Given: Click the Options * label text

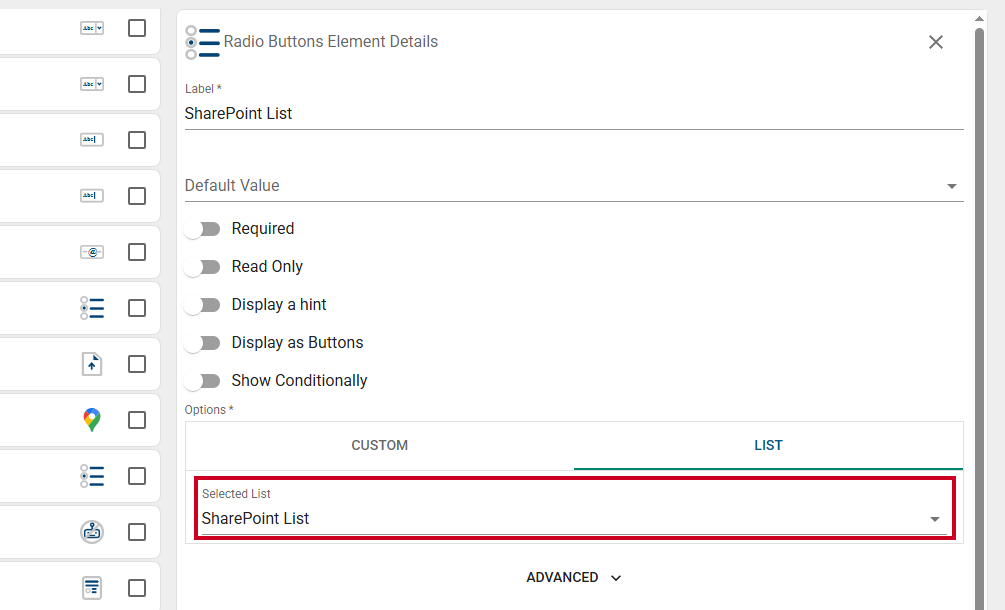Looking at the screenshot, I should coord(209,409).
